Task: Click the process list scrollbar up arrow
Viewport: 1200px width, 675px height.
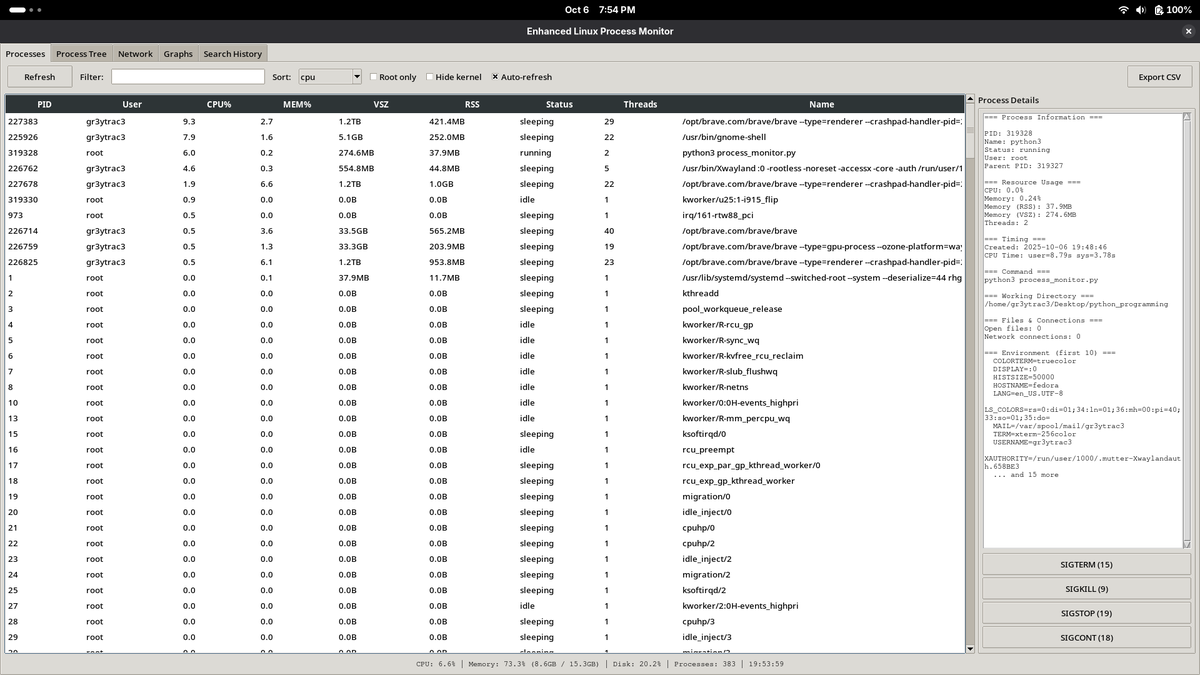Action: [x=969, y=101]
